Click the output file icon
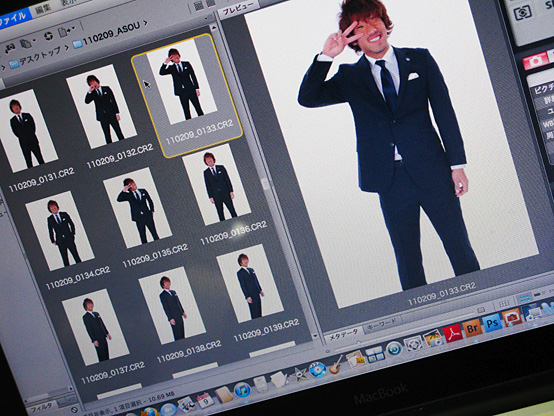This screenshot has width=554, height=416. tap(64, 32)
